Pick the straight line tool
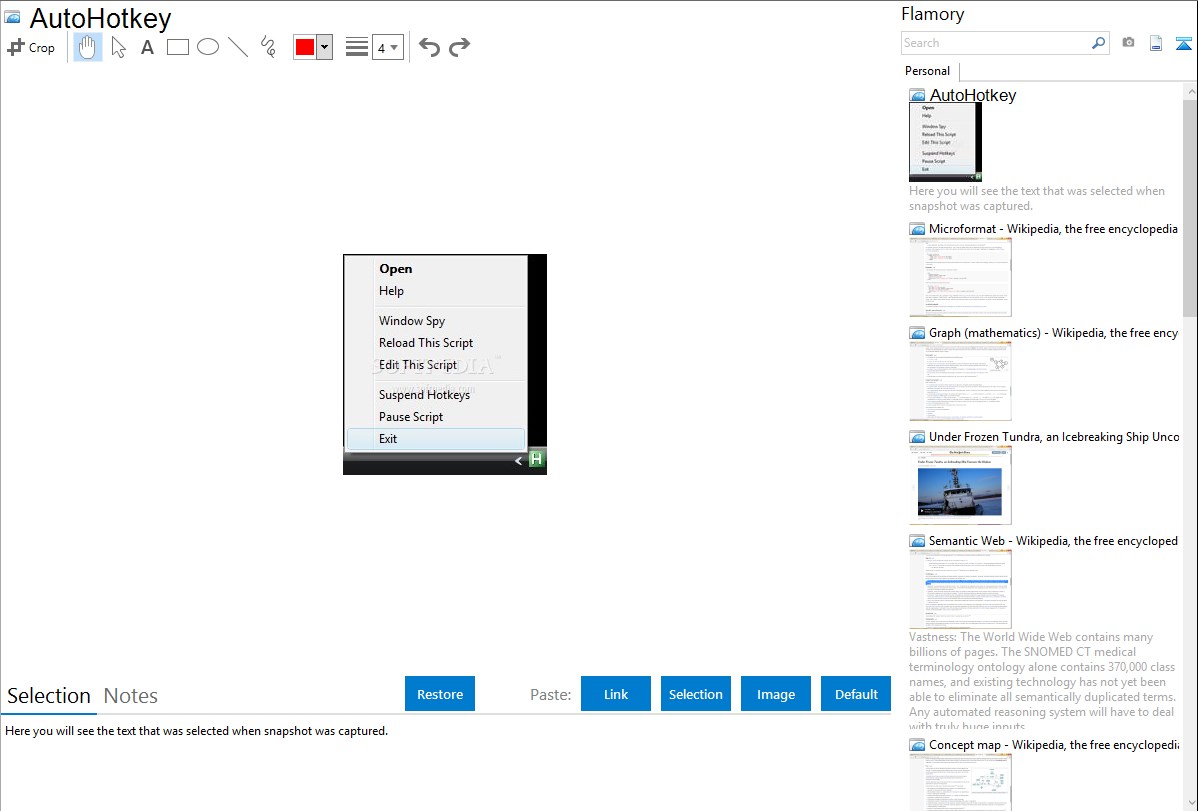Screen dimensions: 1198x811 click(x=238, y=47)
